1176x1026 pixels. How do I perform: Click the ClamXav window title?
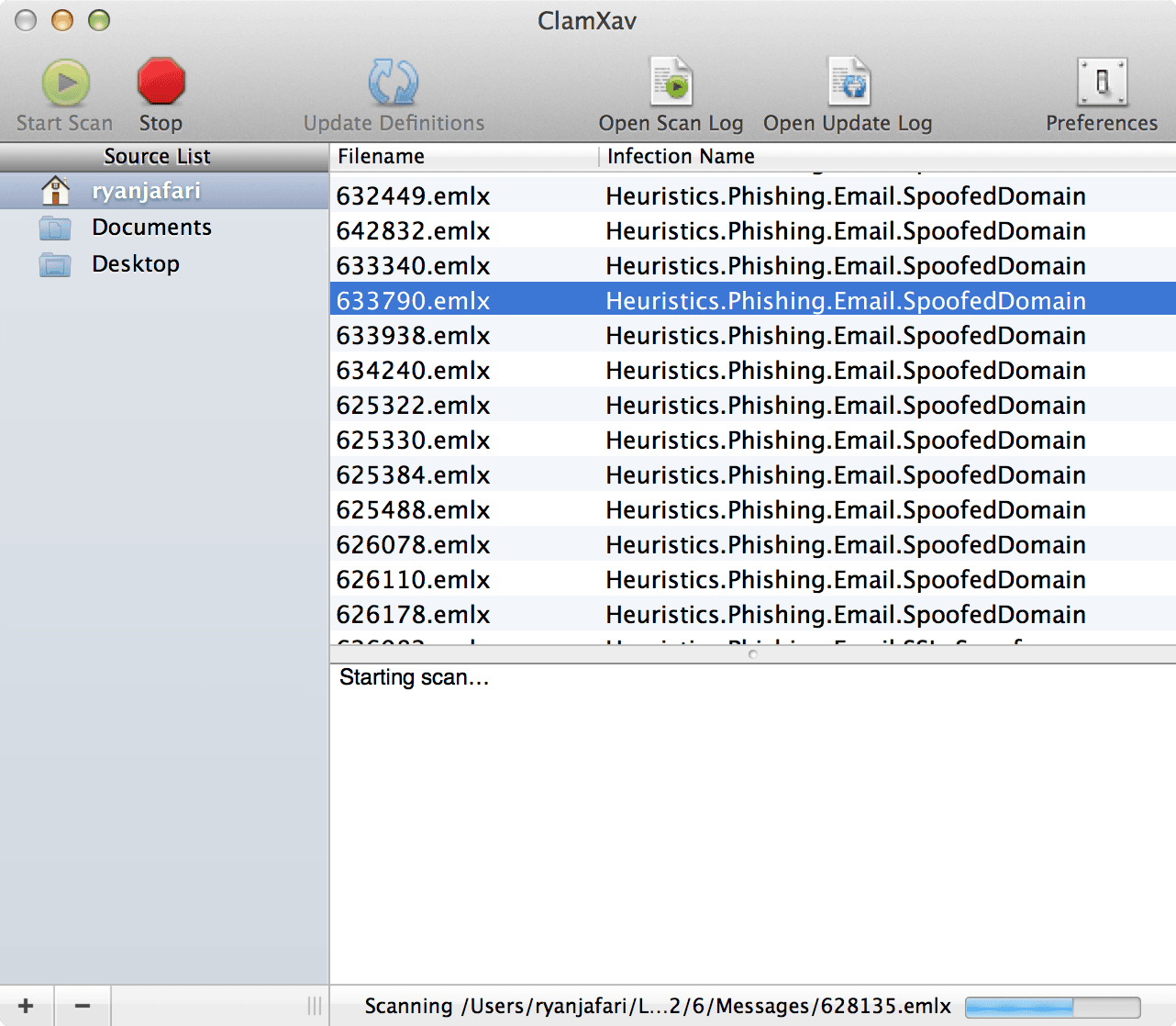(587, 20)
